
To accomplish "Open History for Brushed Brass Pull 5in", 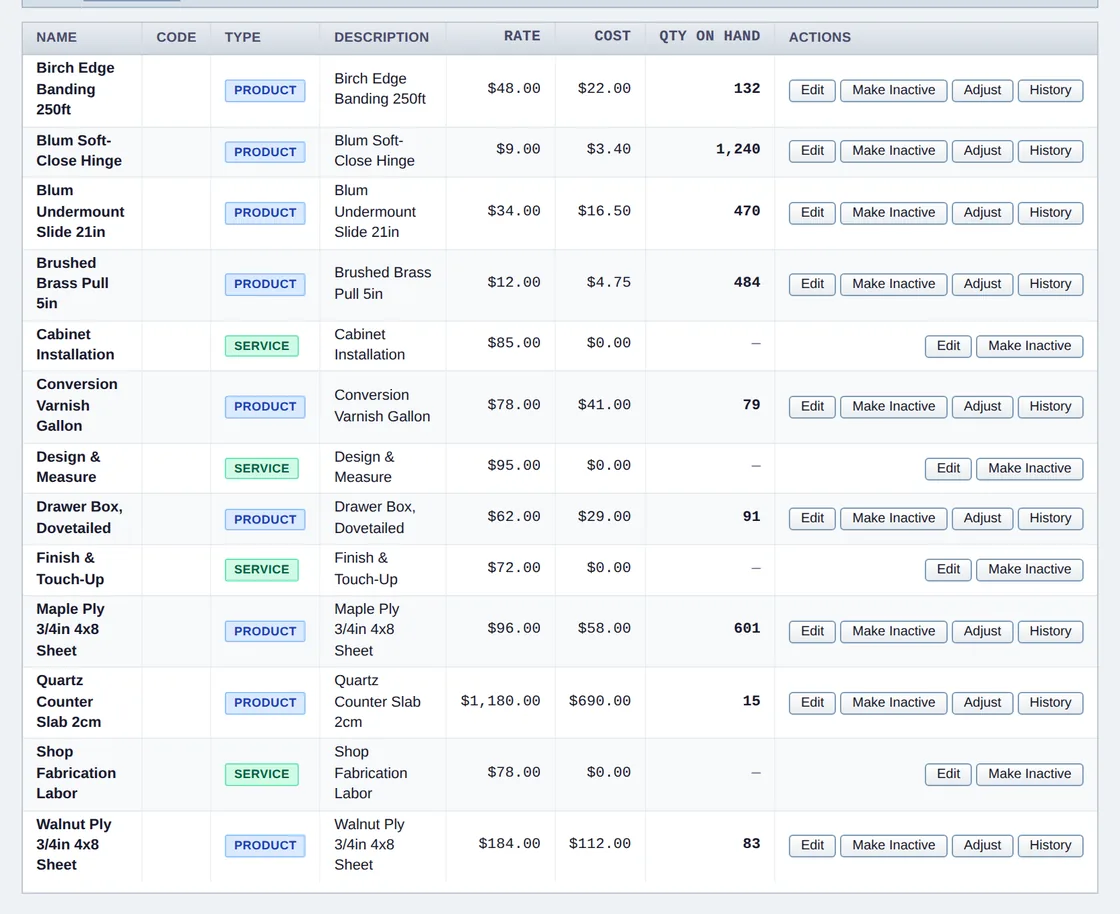I will [x=1050, y=284].
